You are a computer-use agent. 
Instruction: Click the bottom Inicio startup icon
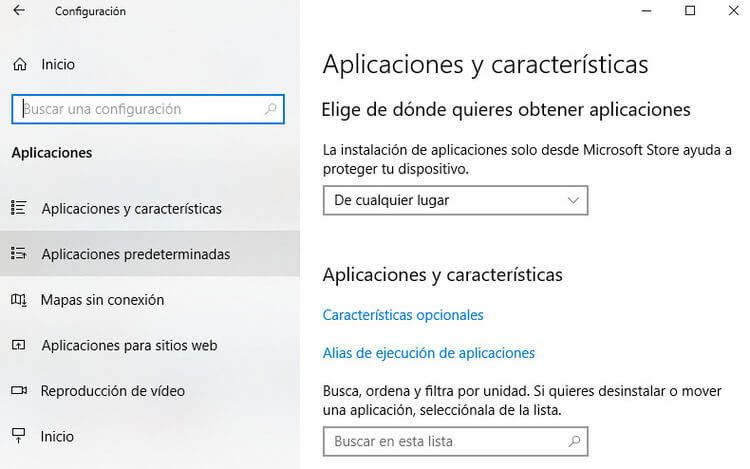point(19,436)
